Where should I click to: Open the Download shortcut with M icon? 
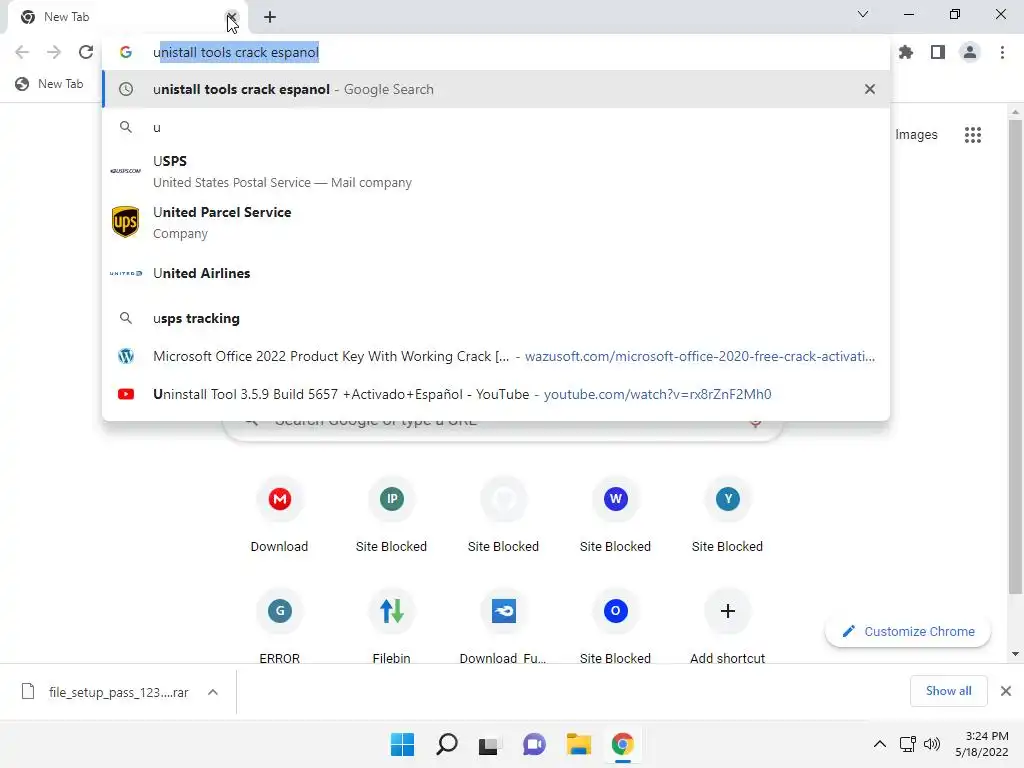(280, 516)
